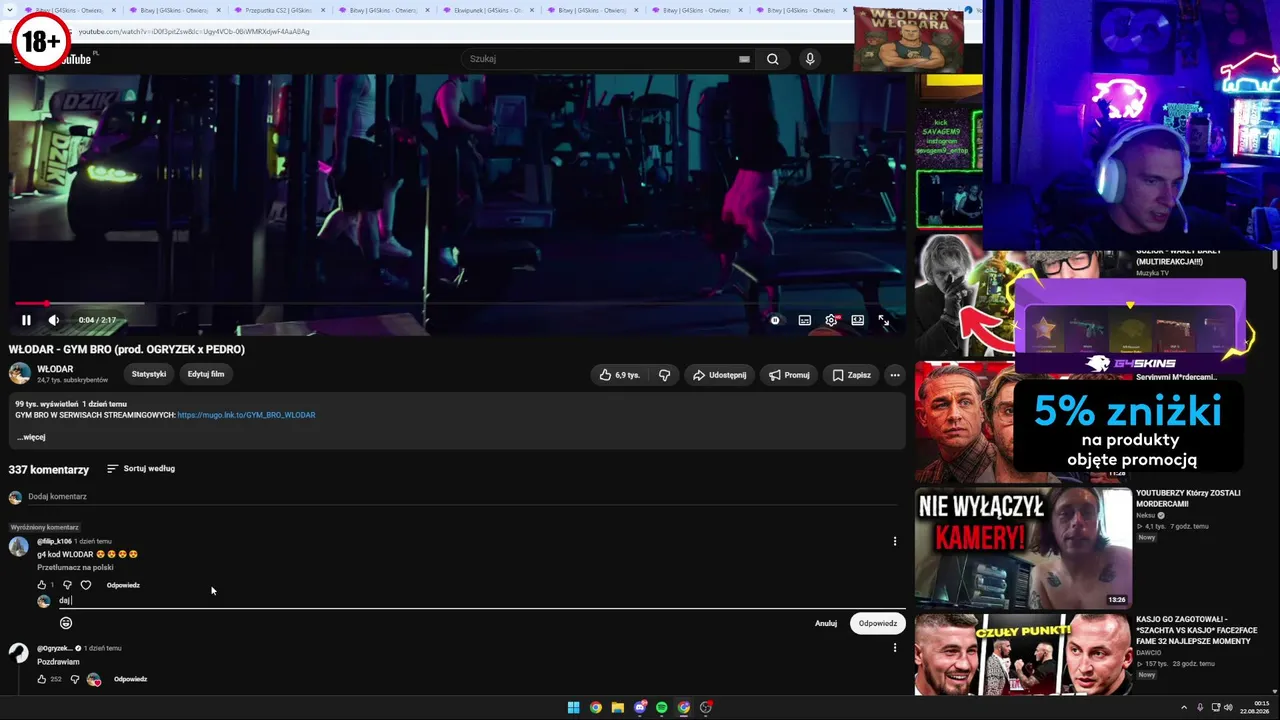Click the recommendations sidebar scrollbar
Image resolution: width=1280 pixels, height=720 pixels.
(x=1275, y=260)
